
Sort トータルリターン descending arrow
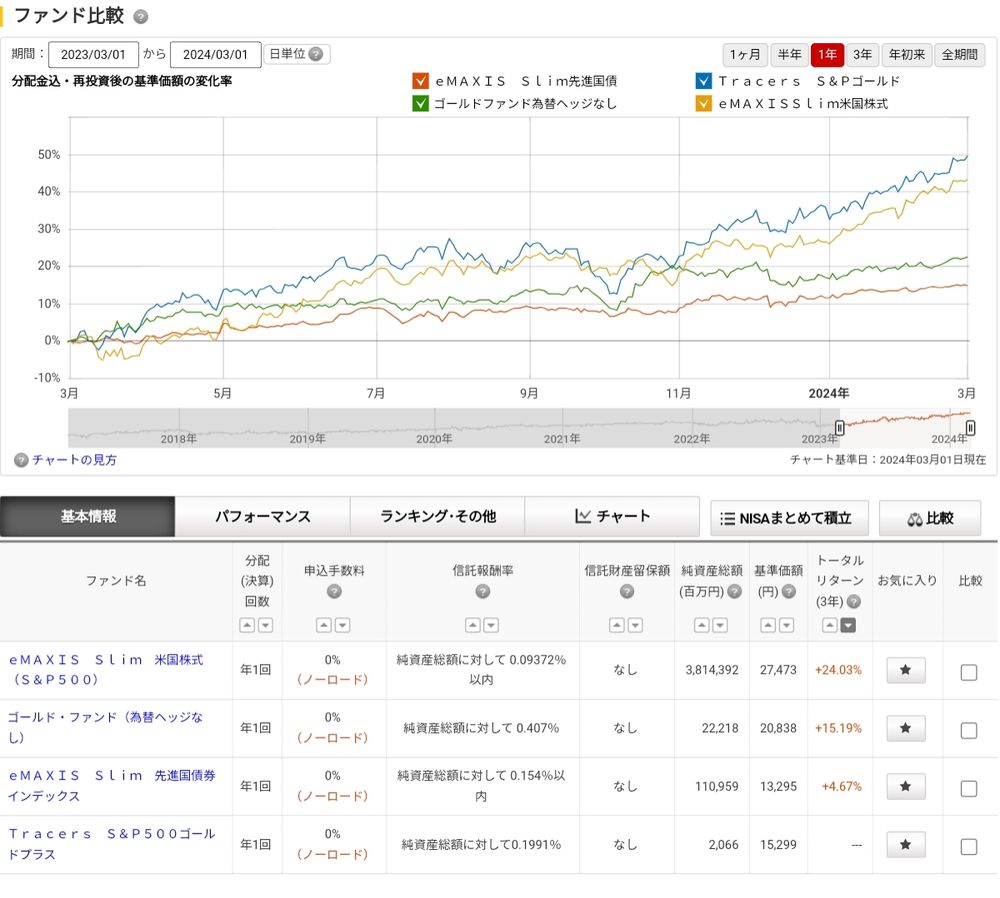tap(848, 625)
